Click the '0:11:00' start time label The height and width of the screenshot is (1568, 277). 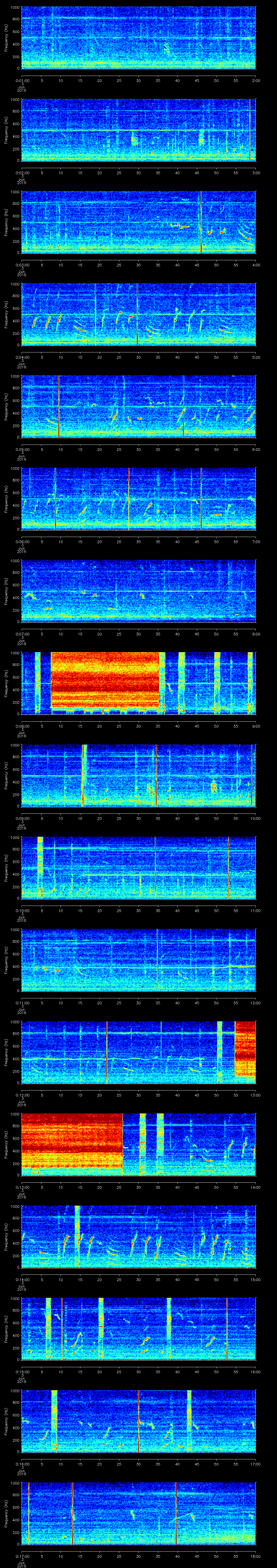coord(22,1003)
